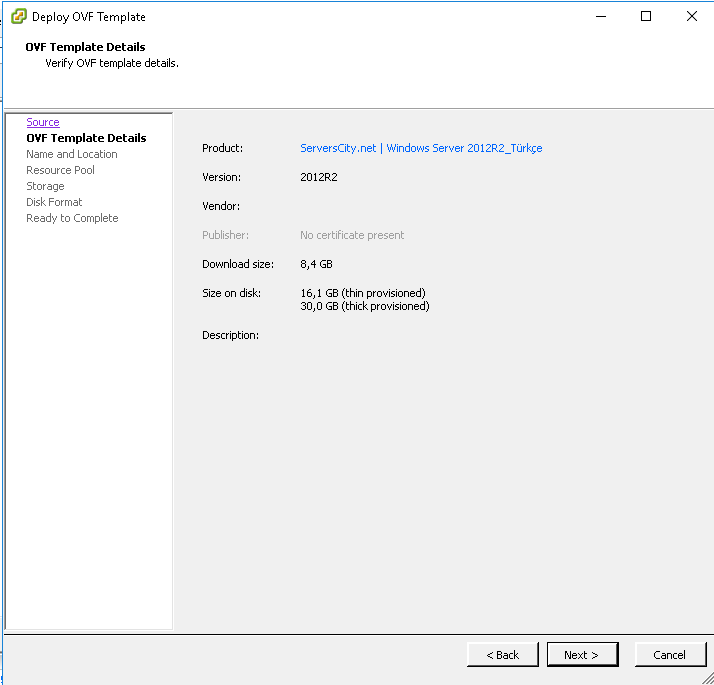Click the 16,1 GB thin provisioned text
The width and height of the screenshot is (714, 685).
click(363, 293)
